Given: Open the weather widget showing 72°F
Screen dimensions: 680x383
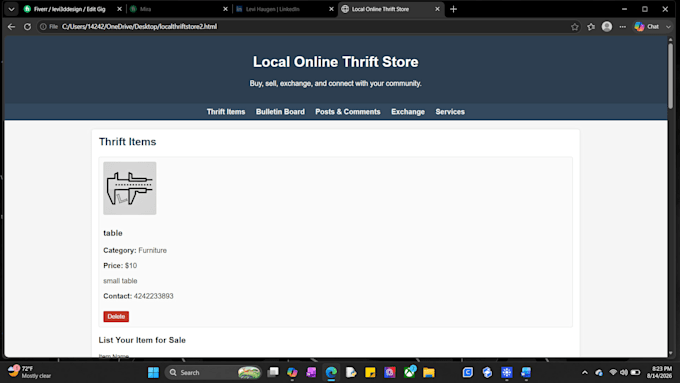Looking at the screenshot, I should point(29,372).
